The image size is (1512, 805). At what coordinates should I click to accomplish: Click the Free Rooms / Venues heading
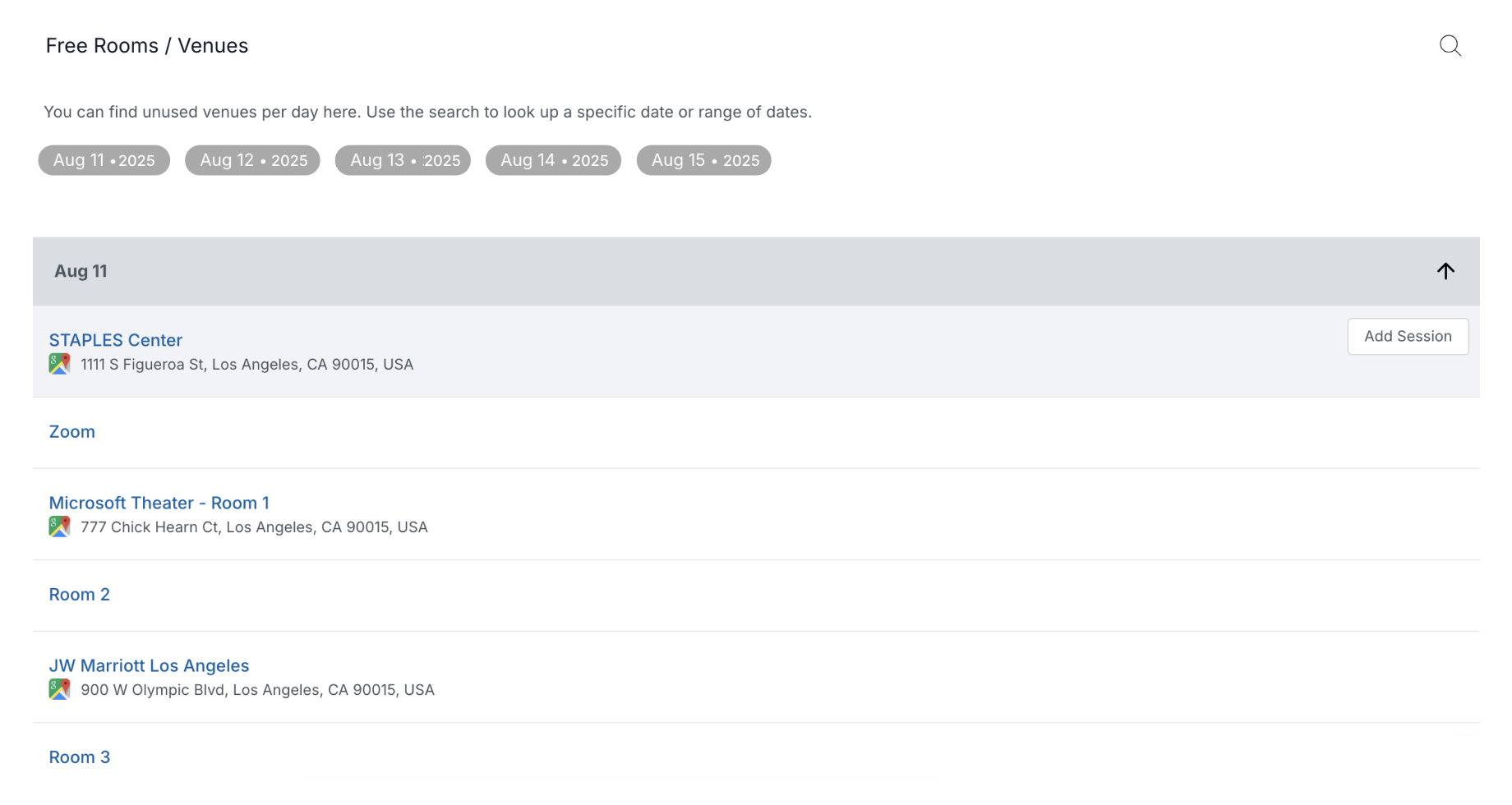tap(147, 46)
